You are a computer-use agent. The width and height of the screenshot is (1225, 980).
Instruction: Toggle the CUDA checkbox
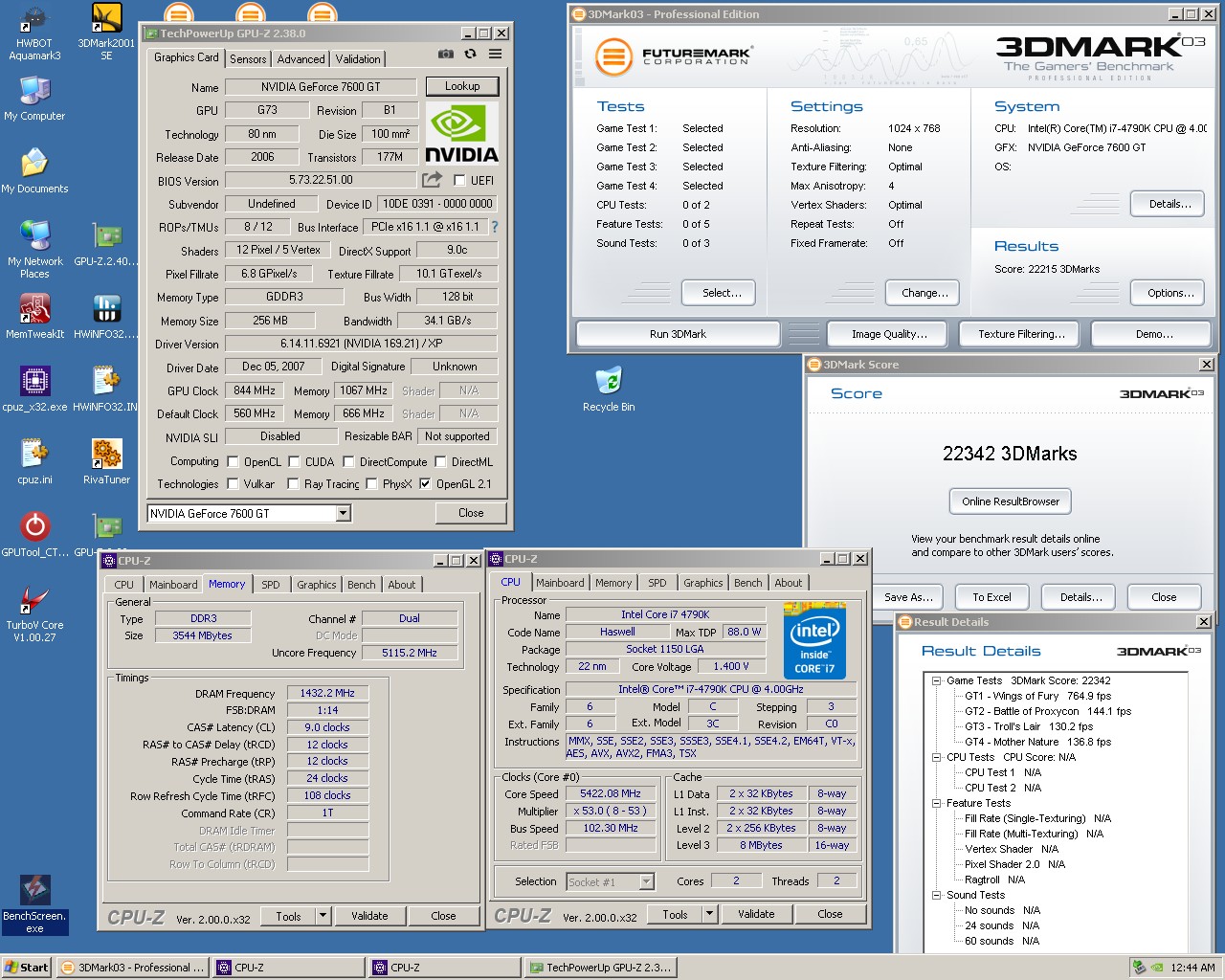pyautogui.click(x=294, y=461)
